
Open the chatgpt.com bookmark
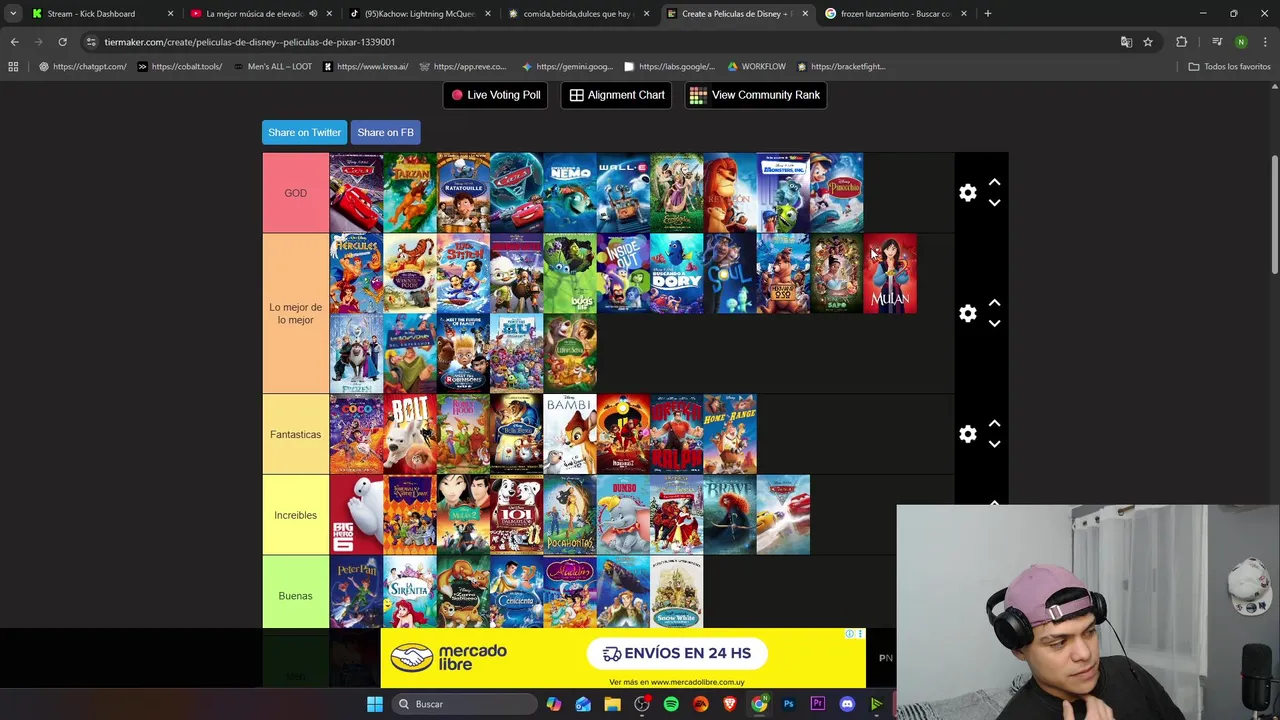point(82,67)
